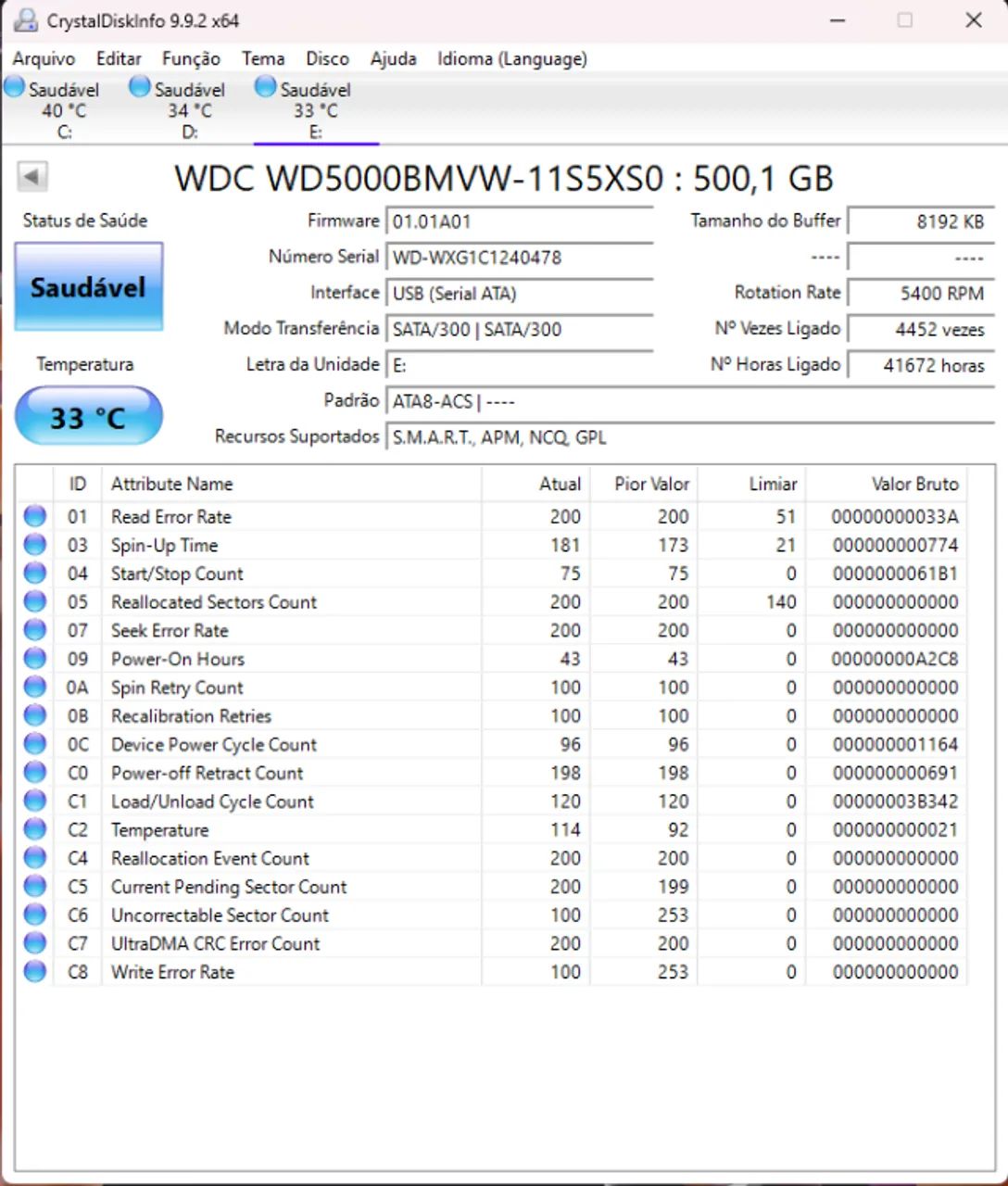The image size is (1008, 1186).
Task: Click the Interface field USB (Serial ATA)
Action: 519,294
